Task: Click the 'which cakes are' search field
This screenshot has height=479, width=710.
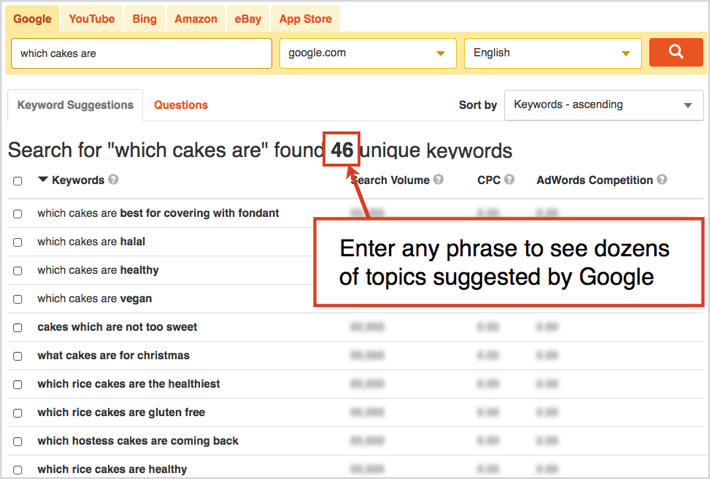Action: coord(141,53)
